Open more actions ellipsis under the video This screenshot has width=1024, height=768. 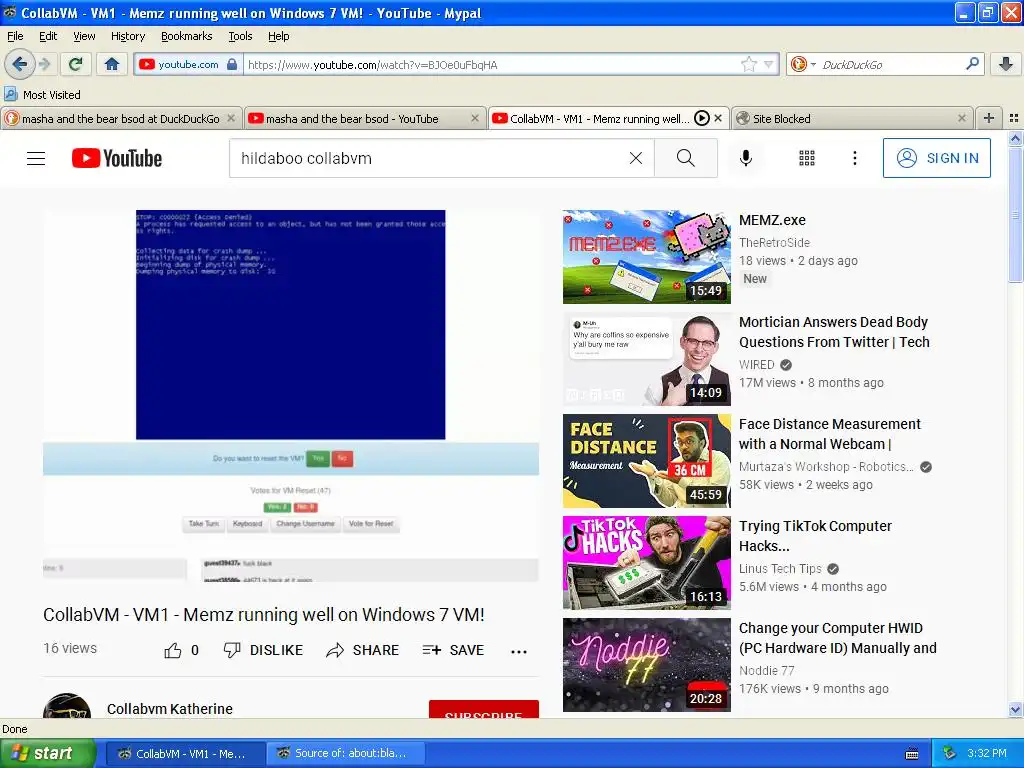tap(519, 651)
